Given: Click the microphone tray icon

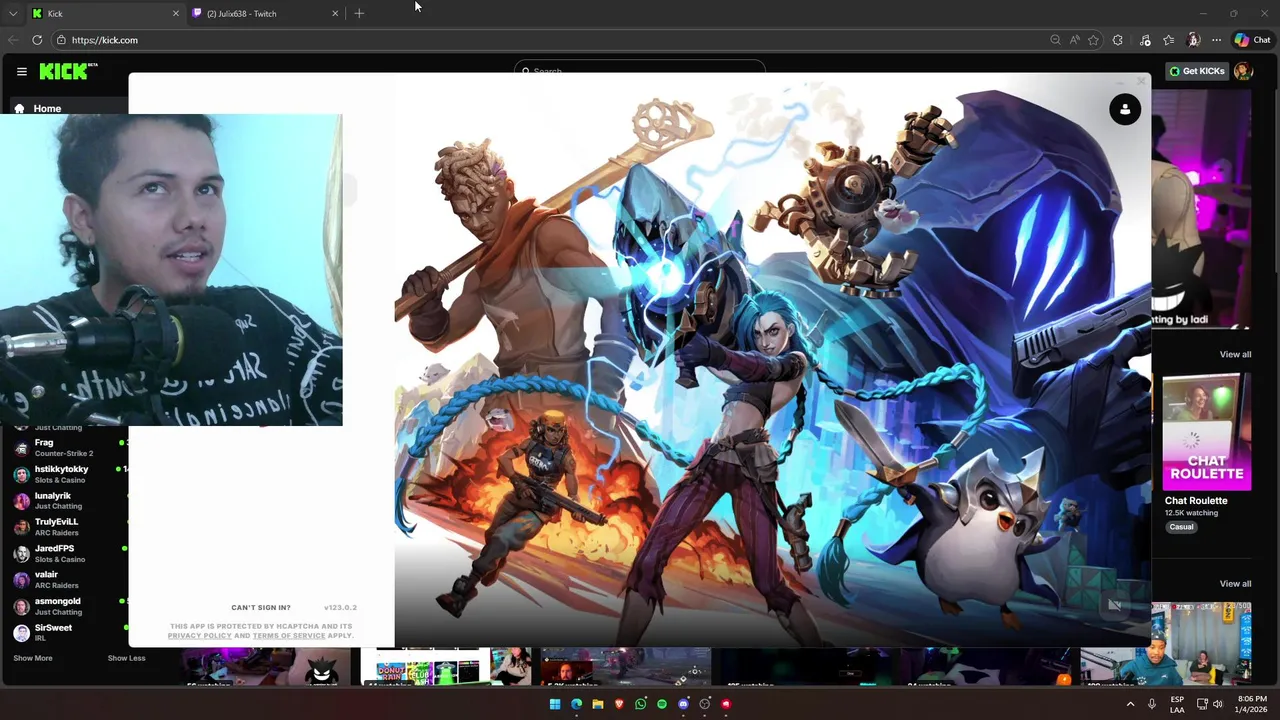Looking at the screenshot, I should tap(1152, 704).
